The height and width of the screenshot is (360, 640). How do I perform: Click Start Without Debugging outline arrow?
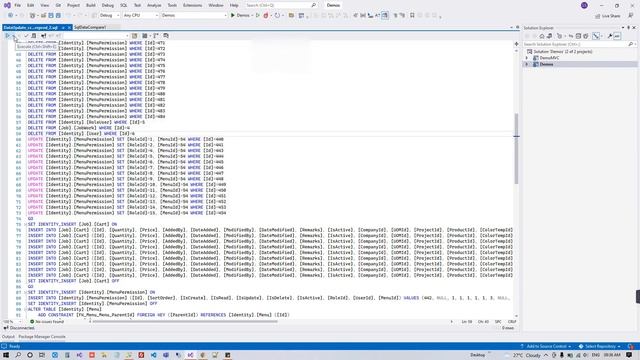[x=258, y=16]
